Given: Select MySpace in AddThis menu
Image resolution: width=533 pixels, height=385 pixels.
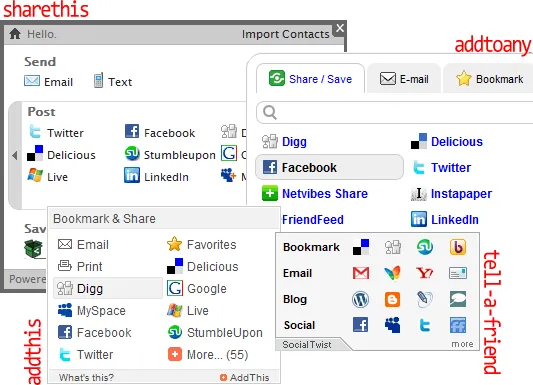Looking at the screenshot, I should (91, 310).
